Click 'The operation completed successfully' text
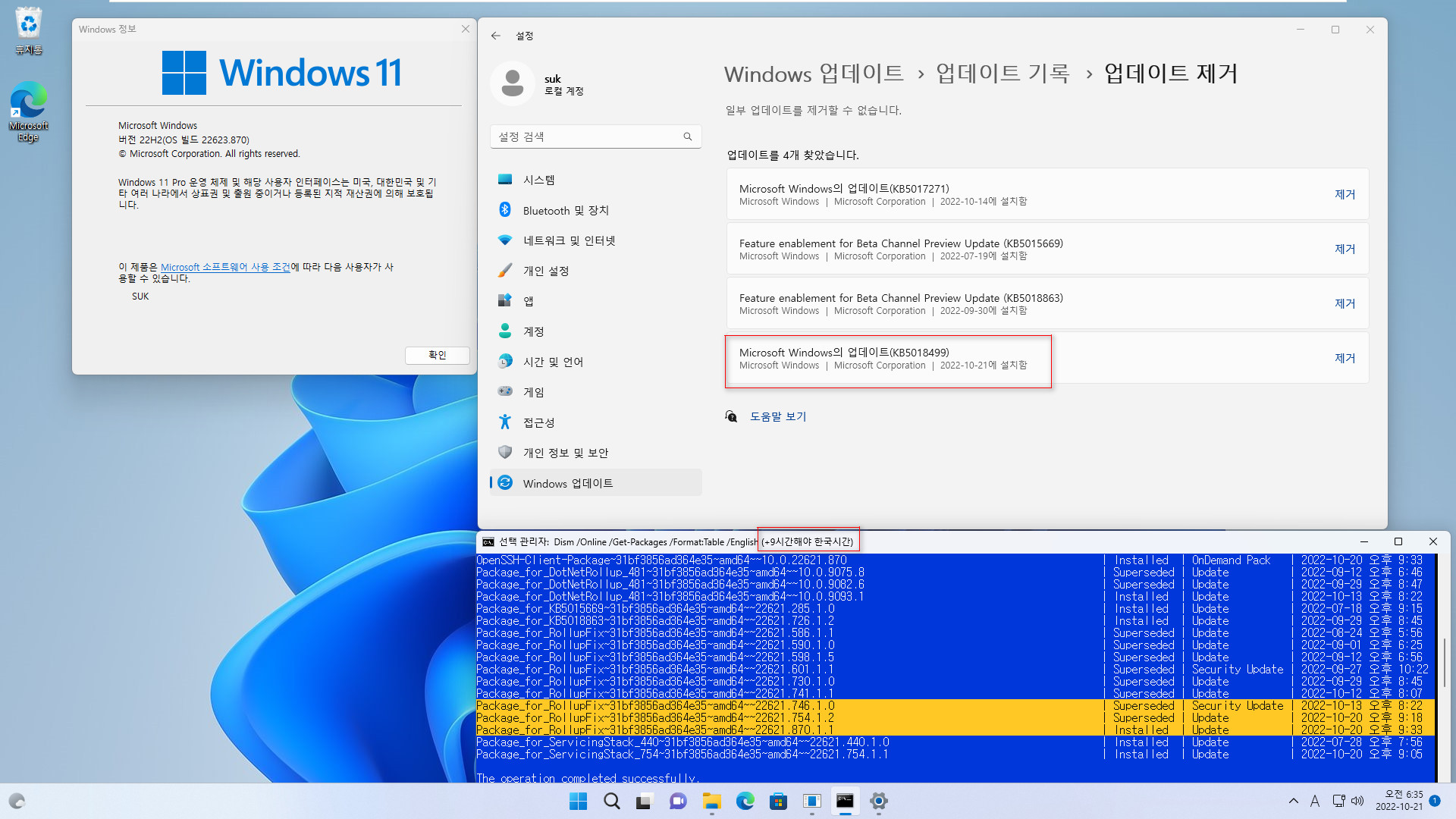Viewport: 1456px width, 819px height. click(x=588, y=778)
